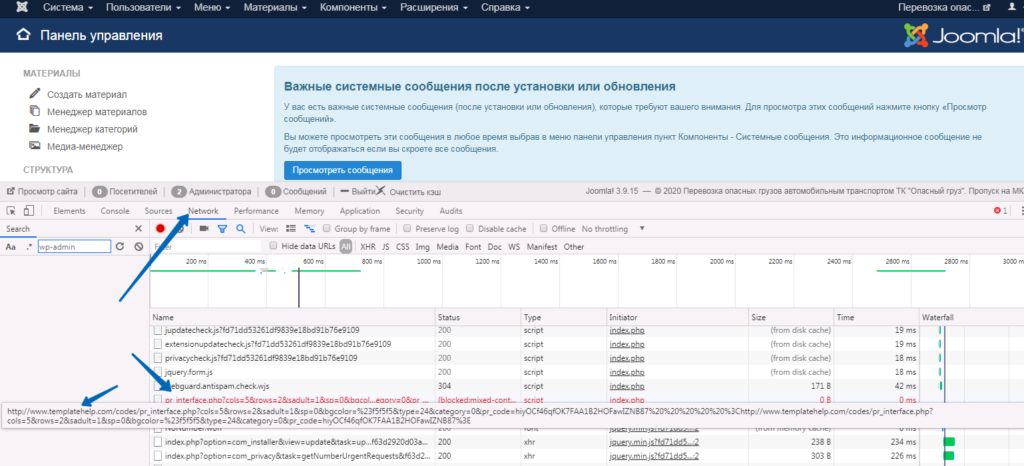1024x466 pixels.
Task: Click the DevTools inspect element cursor icon
Action: (x=11, y=211)
